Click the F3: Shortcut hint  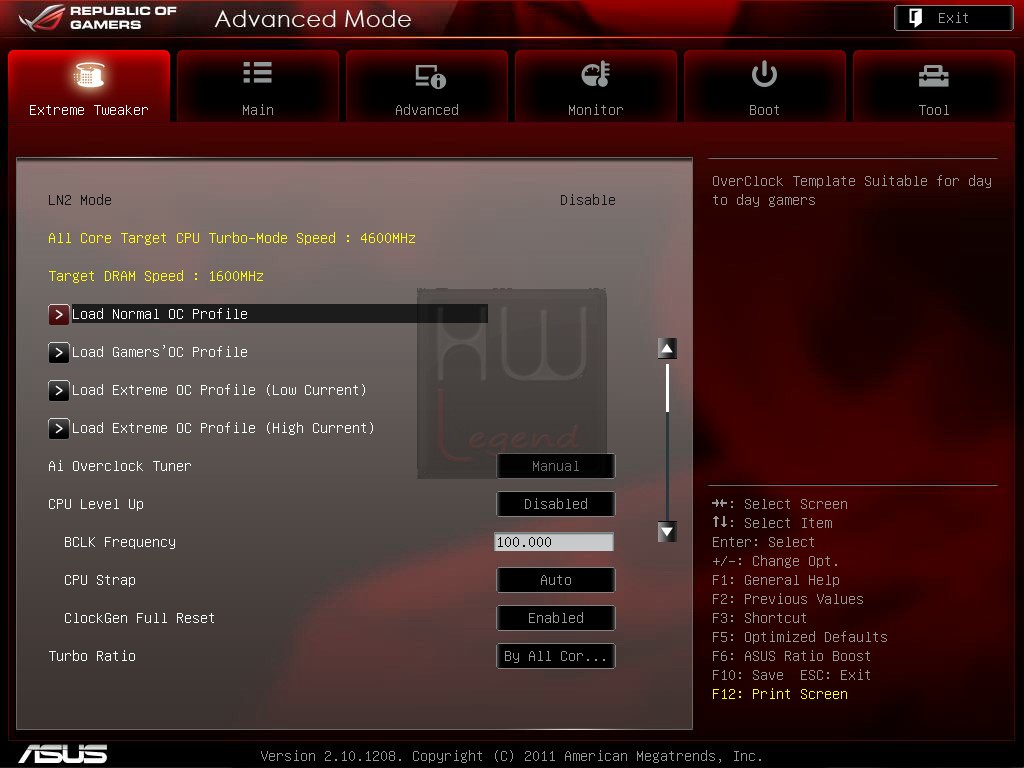pos(760,618)
